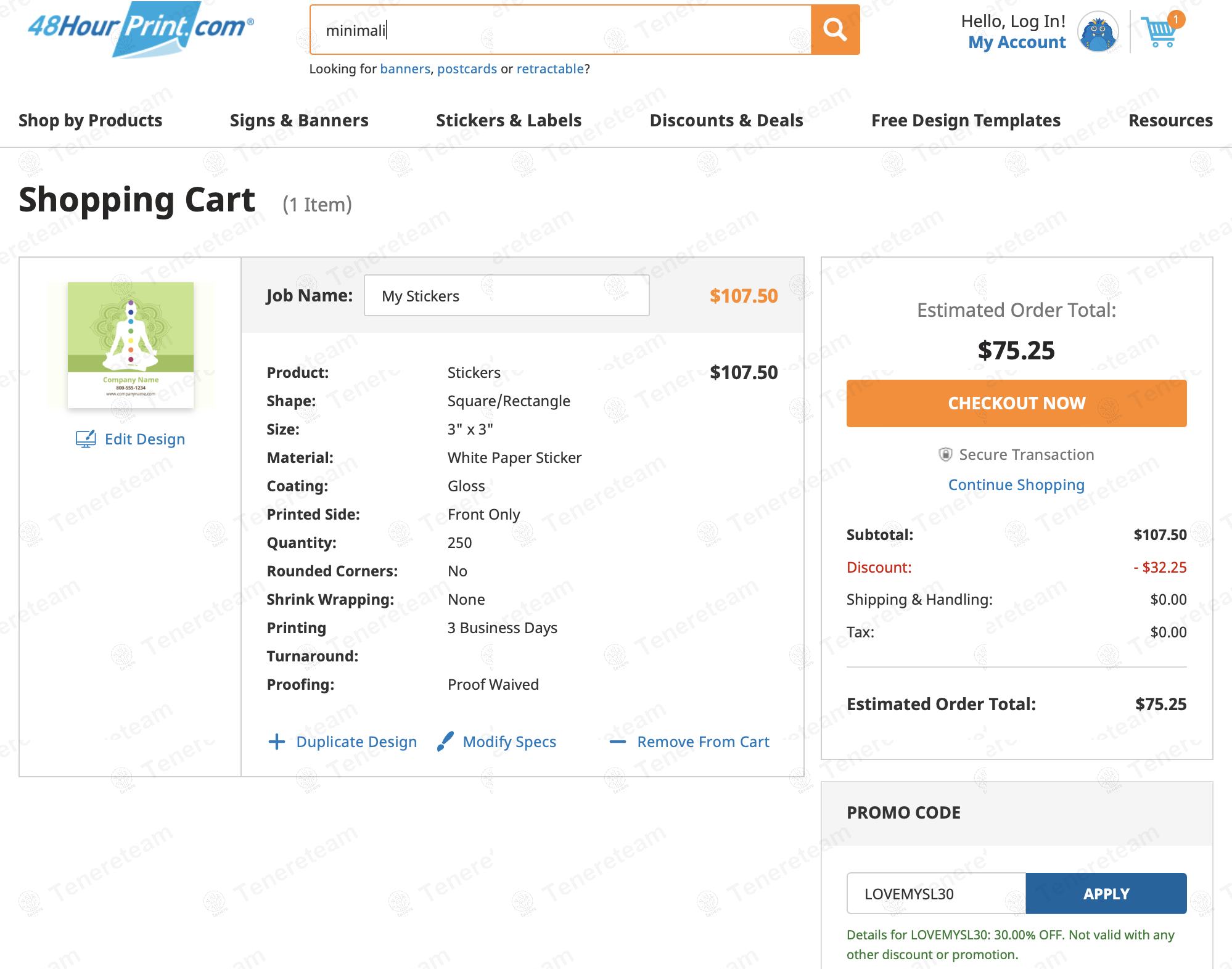Click the sticker design thumbnail
The height and width of the screenshot is (969, 1232).
pos(131,345)
